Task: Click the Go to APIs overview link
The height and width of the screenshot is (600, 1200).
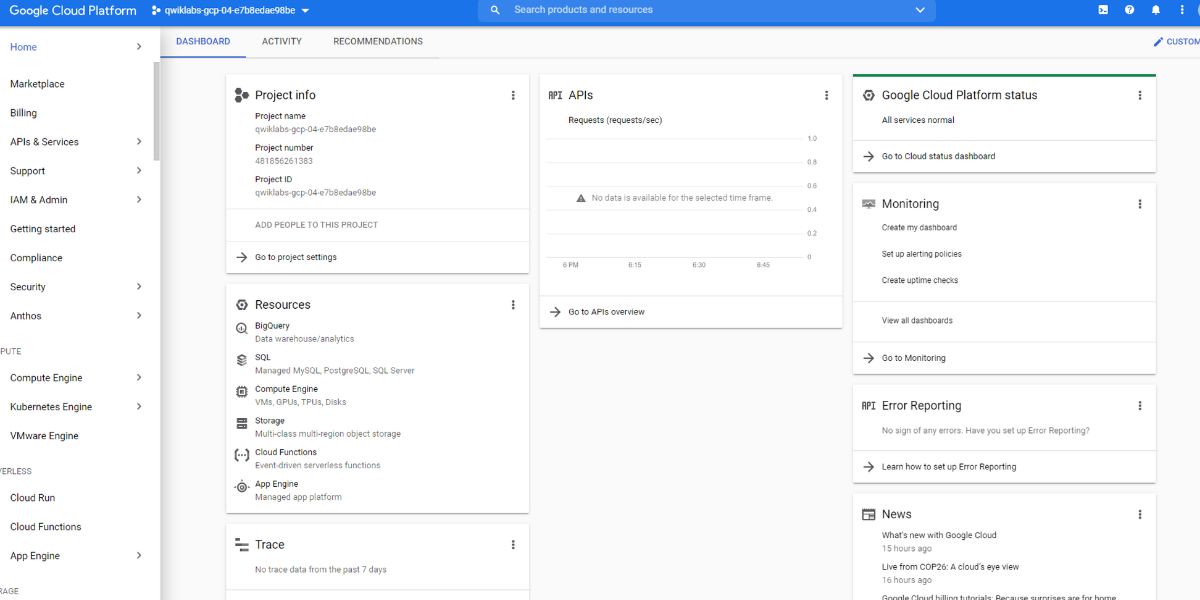Action: point(605,311)
